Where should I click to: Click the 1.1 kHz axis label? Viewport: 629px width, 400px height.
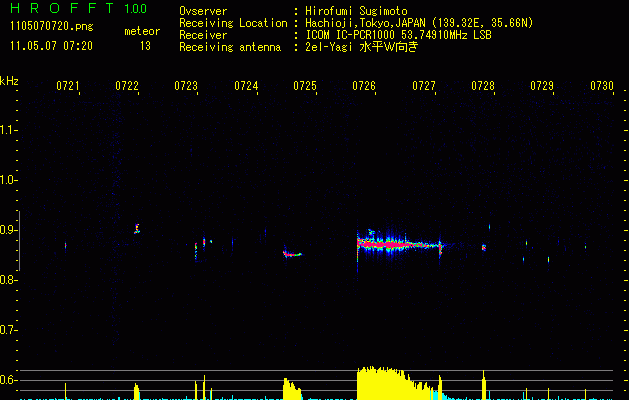tap(6, 130)
